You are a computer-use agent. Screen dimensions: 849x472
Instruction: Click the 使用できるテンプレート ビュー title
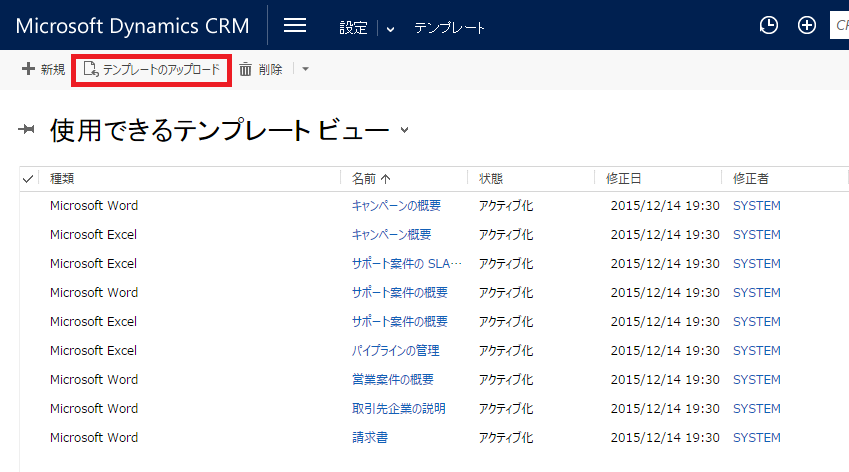coord(220,130)
